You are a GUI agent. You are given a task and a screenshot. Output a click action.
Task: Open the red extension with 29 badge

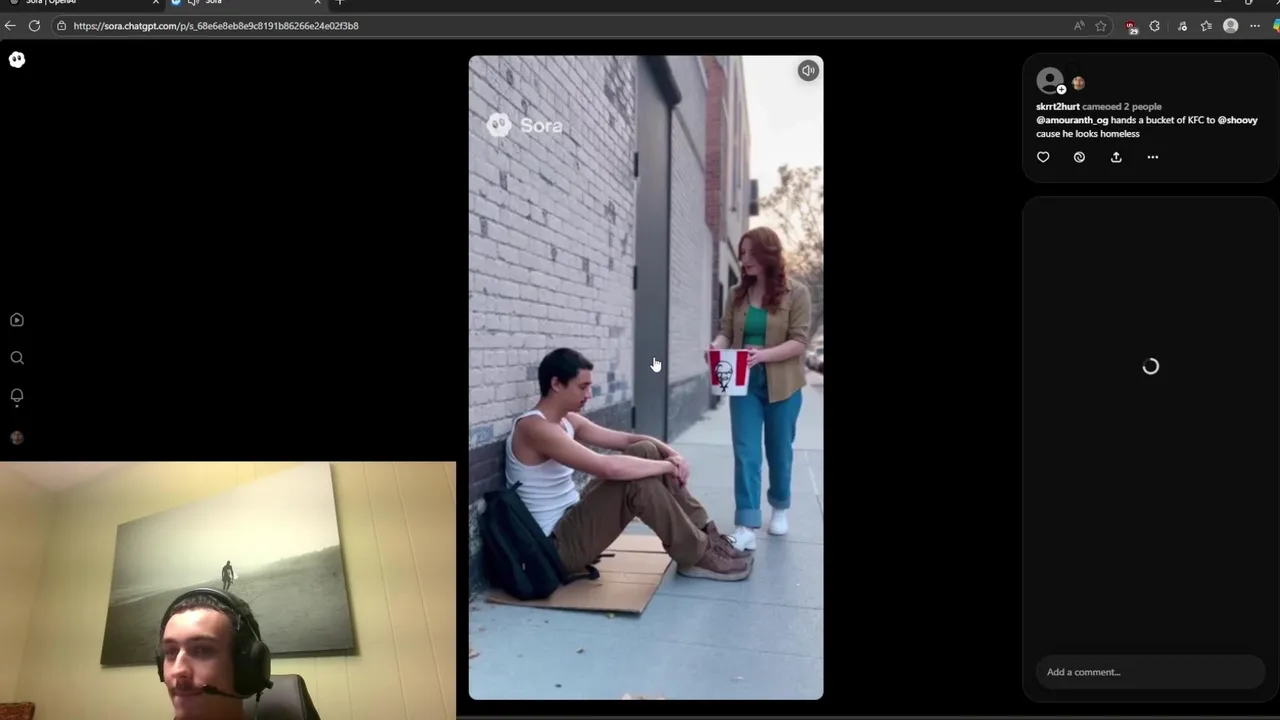[x=1131, y=27]
